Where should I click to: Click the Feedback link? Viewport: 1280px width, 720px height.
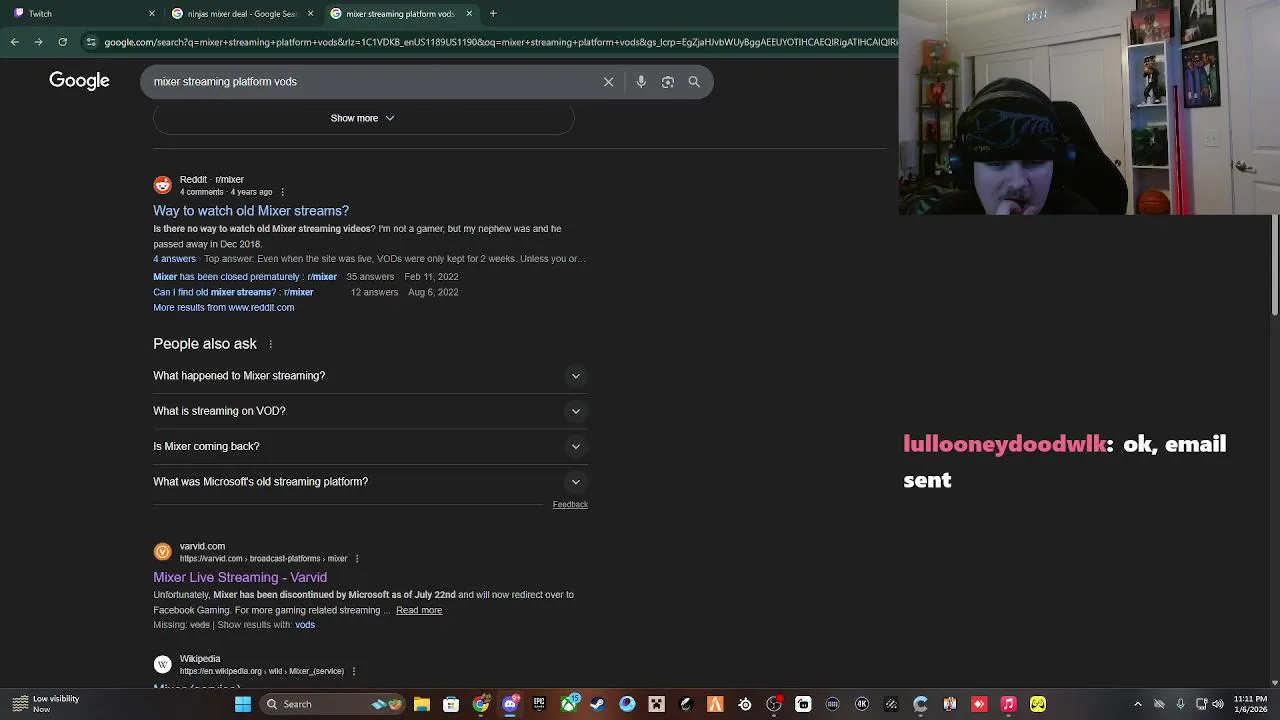(570, 505)
